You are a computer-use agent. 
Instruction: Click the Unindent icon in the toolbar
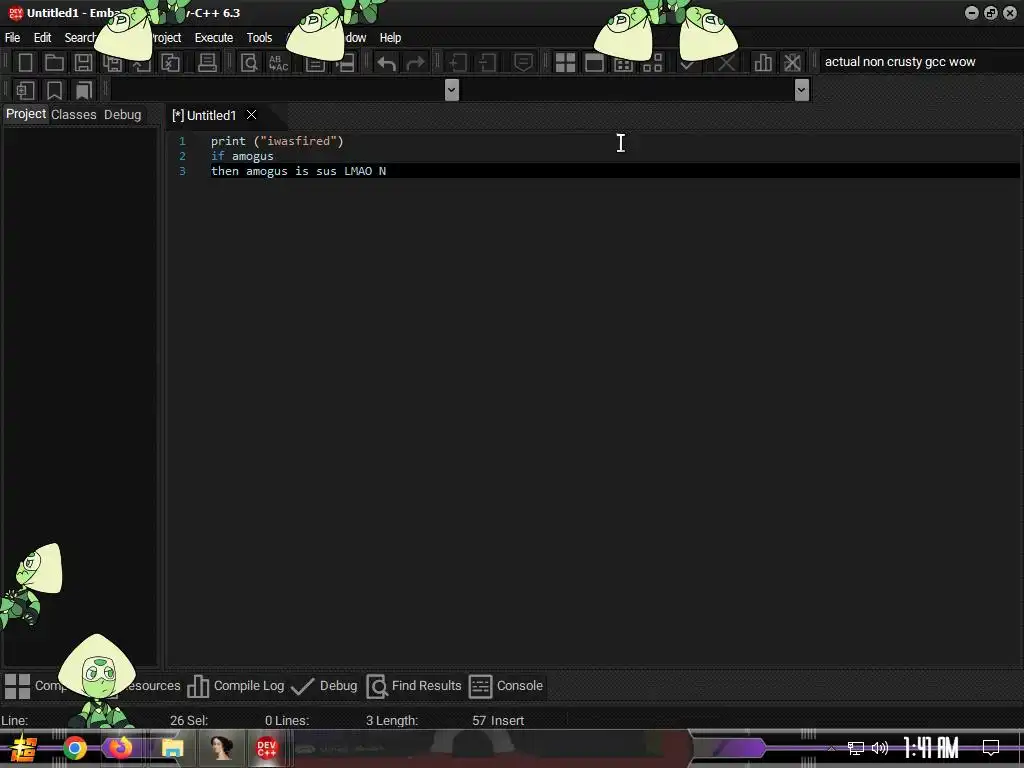click(487, 63)
